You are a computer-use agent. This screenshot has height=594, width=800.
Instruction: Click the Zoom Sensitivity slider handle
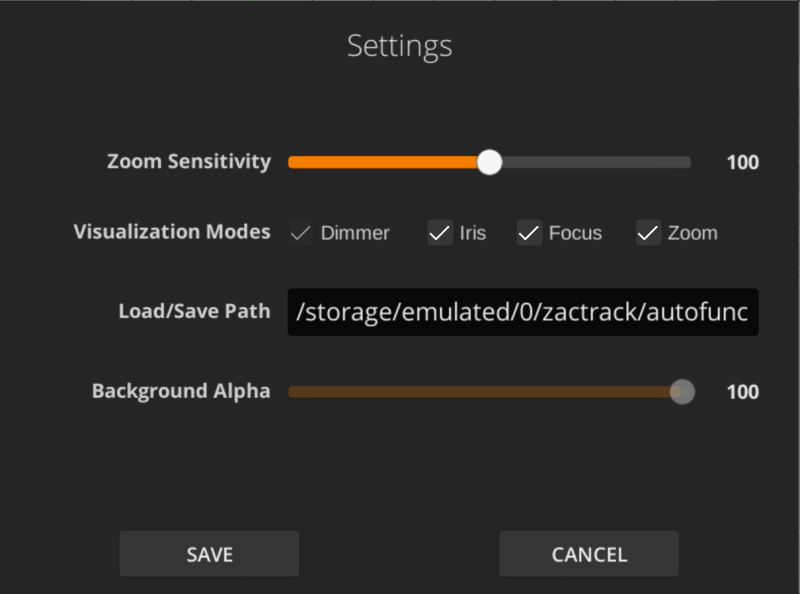click(490, 161)
